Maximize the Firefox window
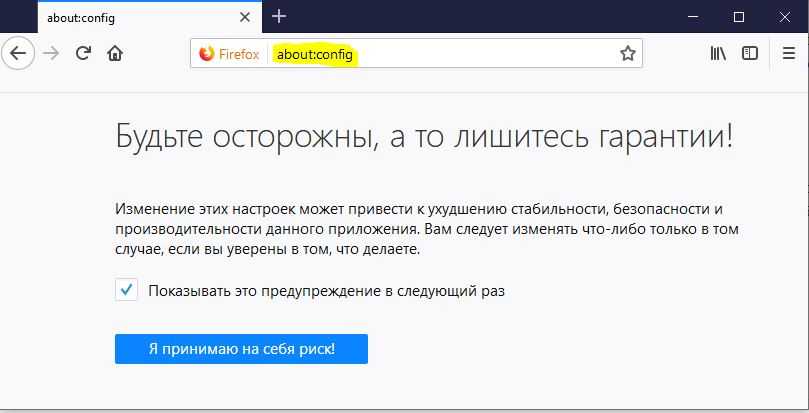Image resolution: width=809 pixels, height=413 pixels. point(739,16)
